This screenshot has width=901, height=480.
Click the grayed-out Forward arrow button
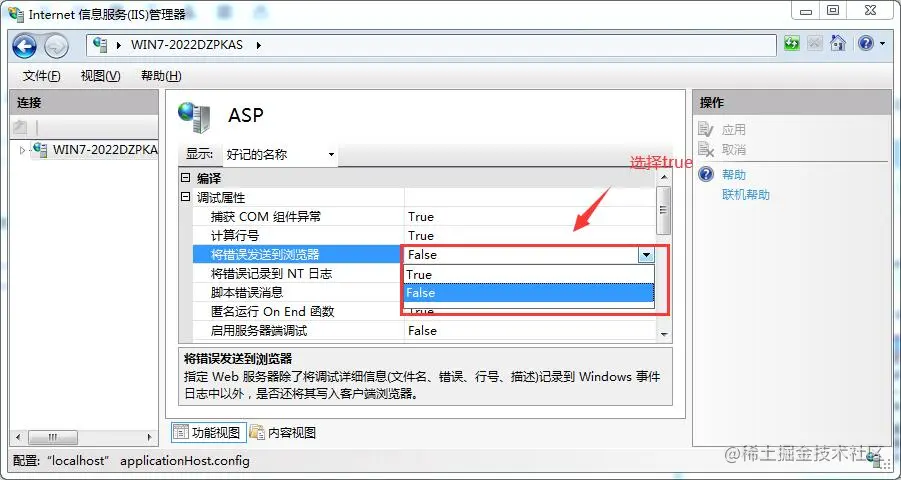[56, 46]
